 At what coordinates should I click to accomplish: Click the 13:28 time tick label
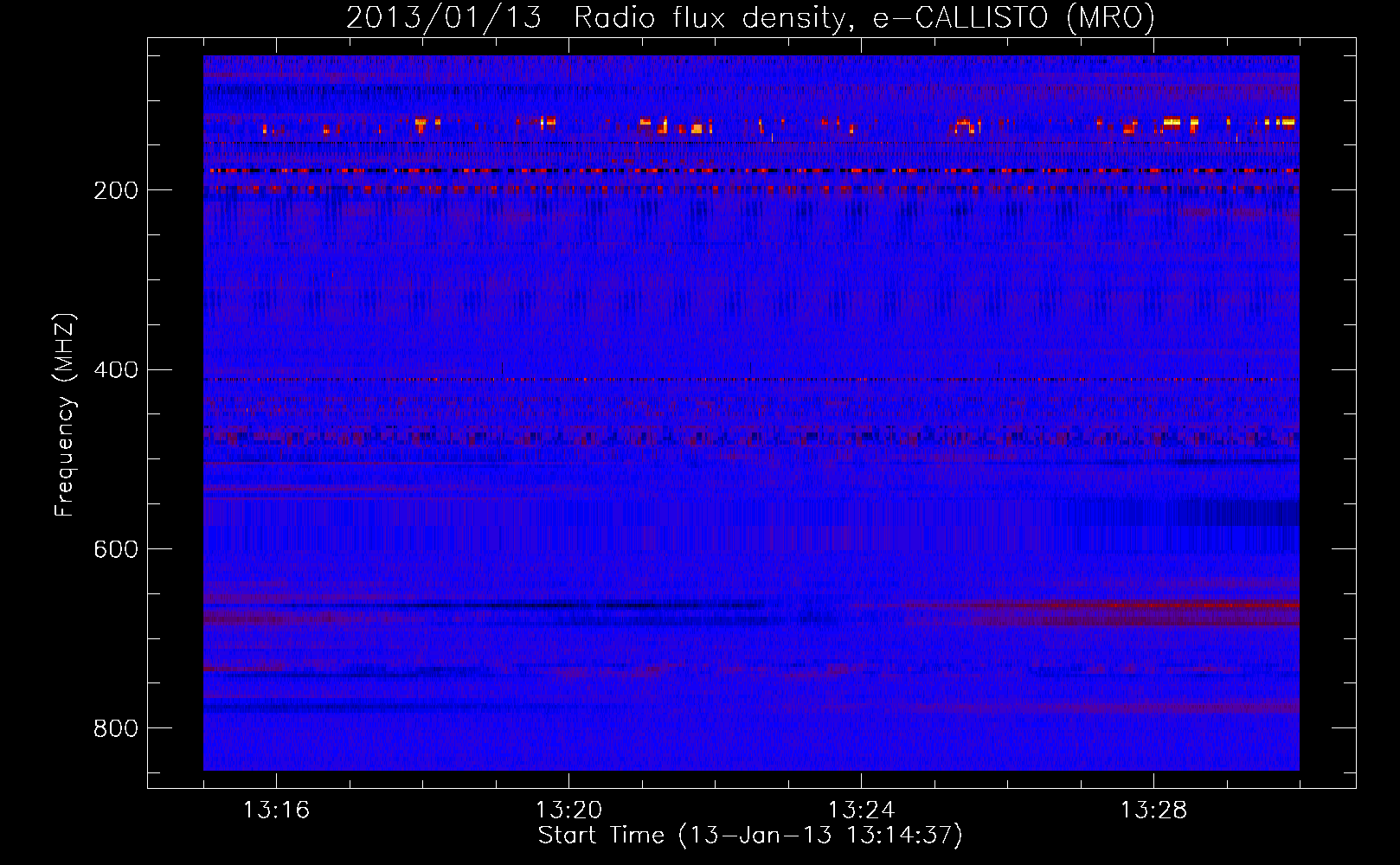1153,810
